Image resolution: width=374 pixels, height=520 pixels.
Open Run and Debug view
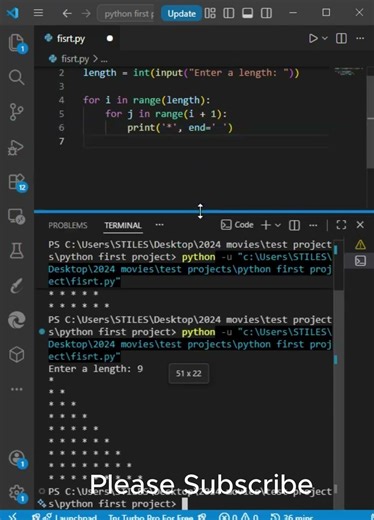point(16,147)
